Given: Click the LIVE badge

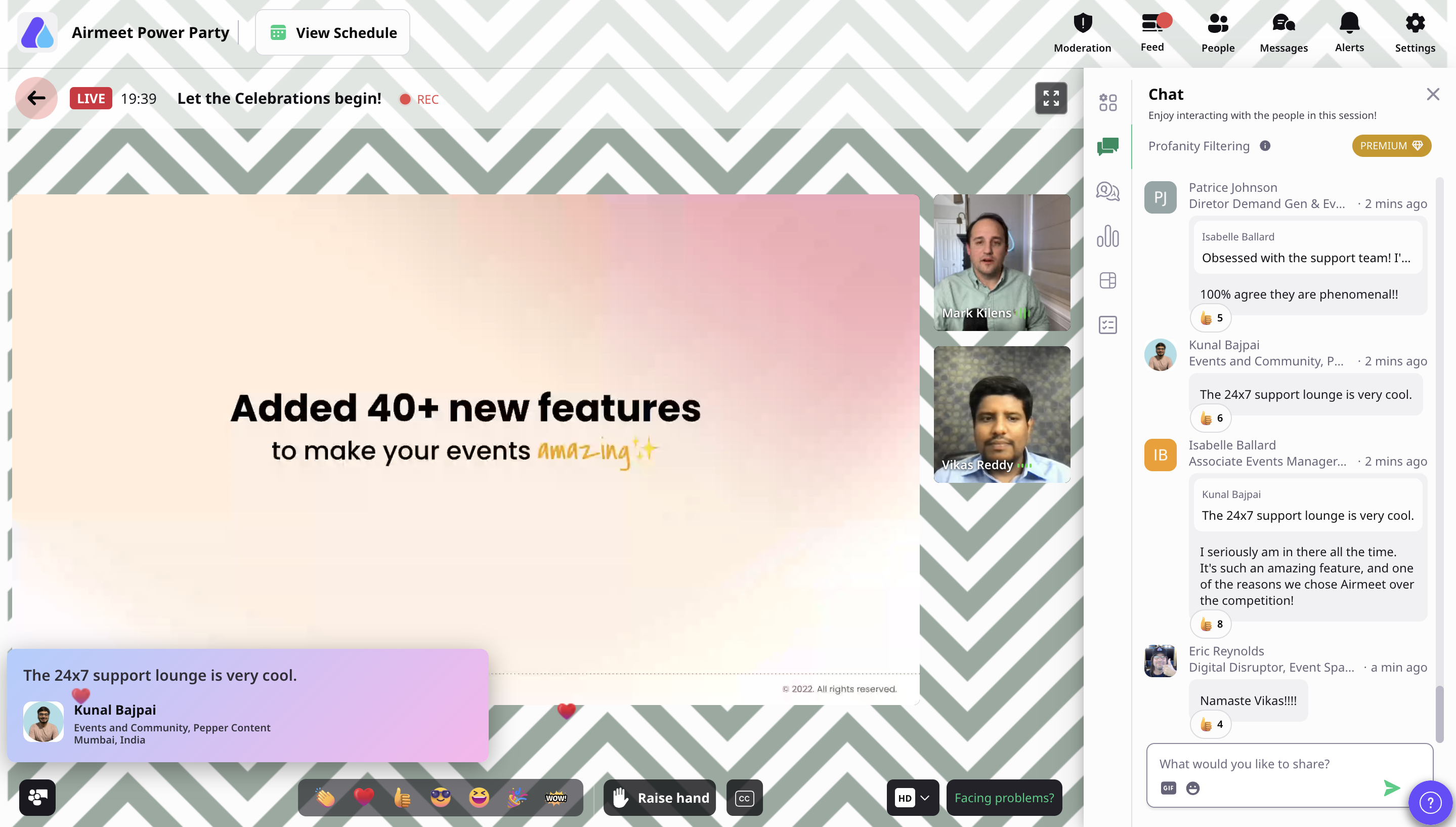Looking at the screenshot, I should [x=91, y=98].
